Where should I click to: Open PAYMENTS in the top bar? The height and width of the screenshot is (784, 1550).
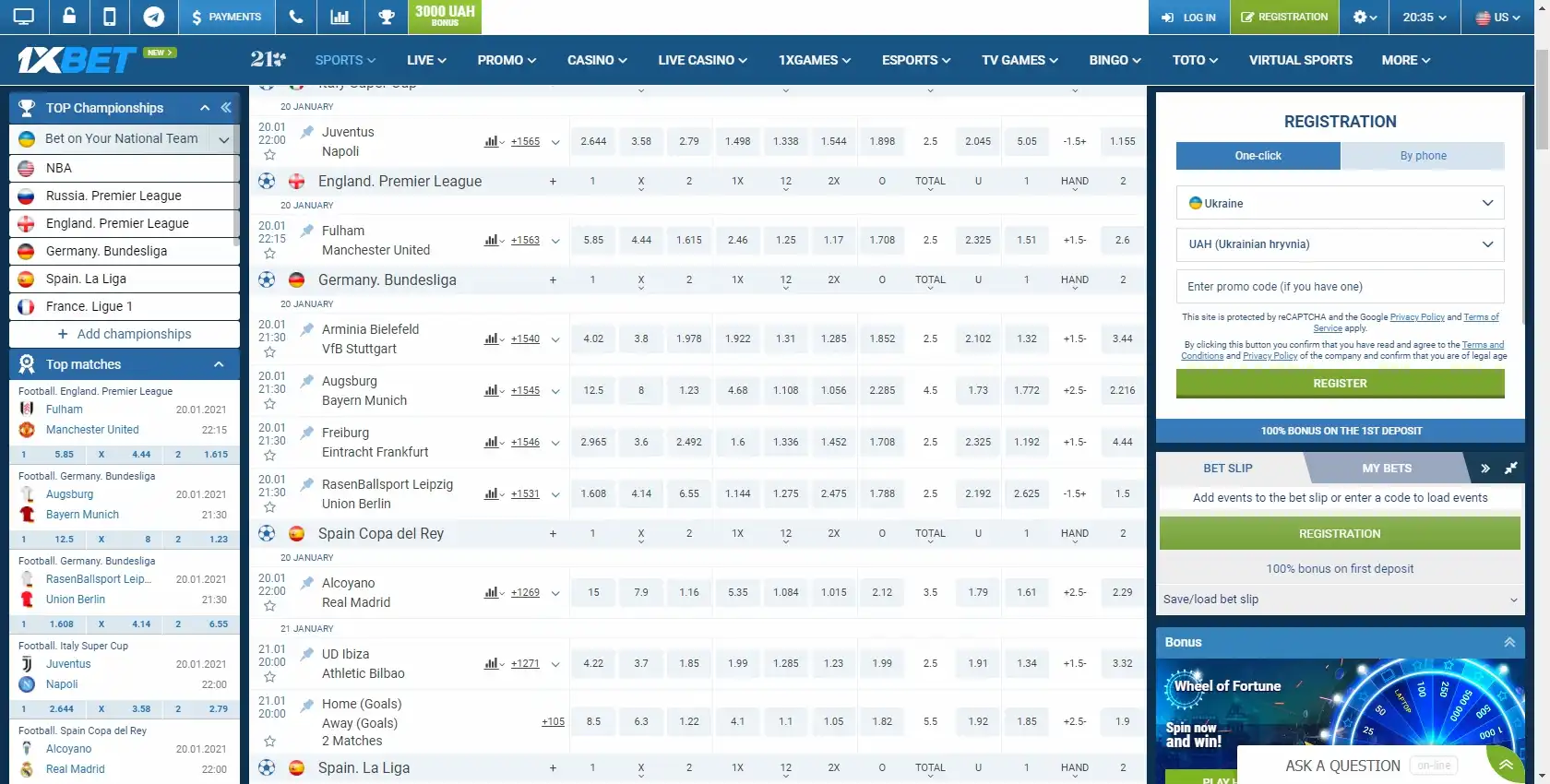[226, 17]
